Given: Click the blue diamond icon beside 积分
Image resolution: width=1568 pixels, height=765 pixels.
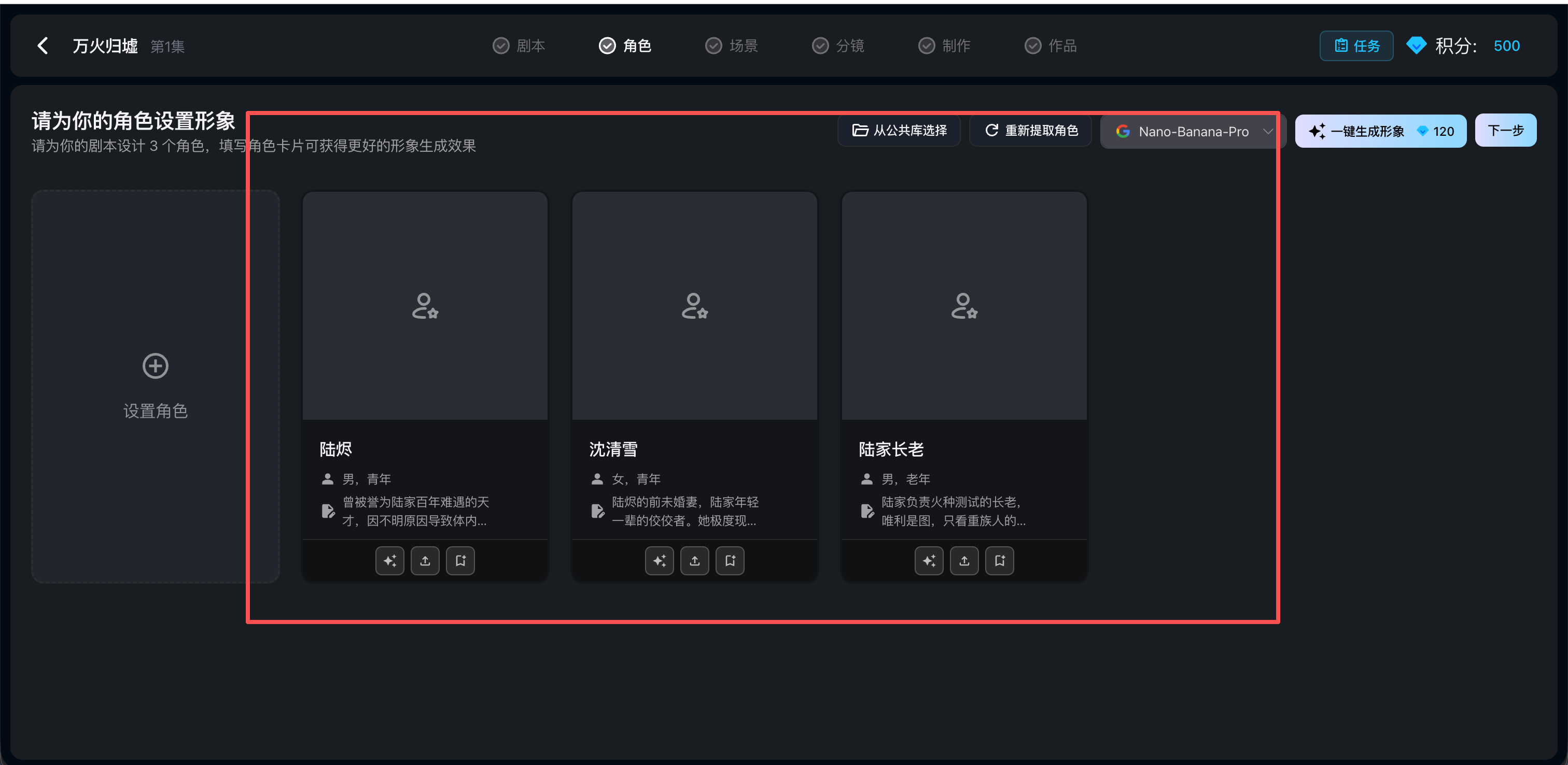Looking at the screenshot, I should (1417, 46).
